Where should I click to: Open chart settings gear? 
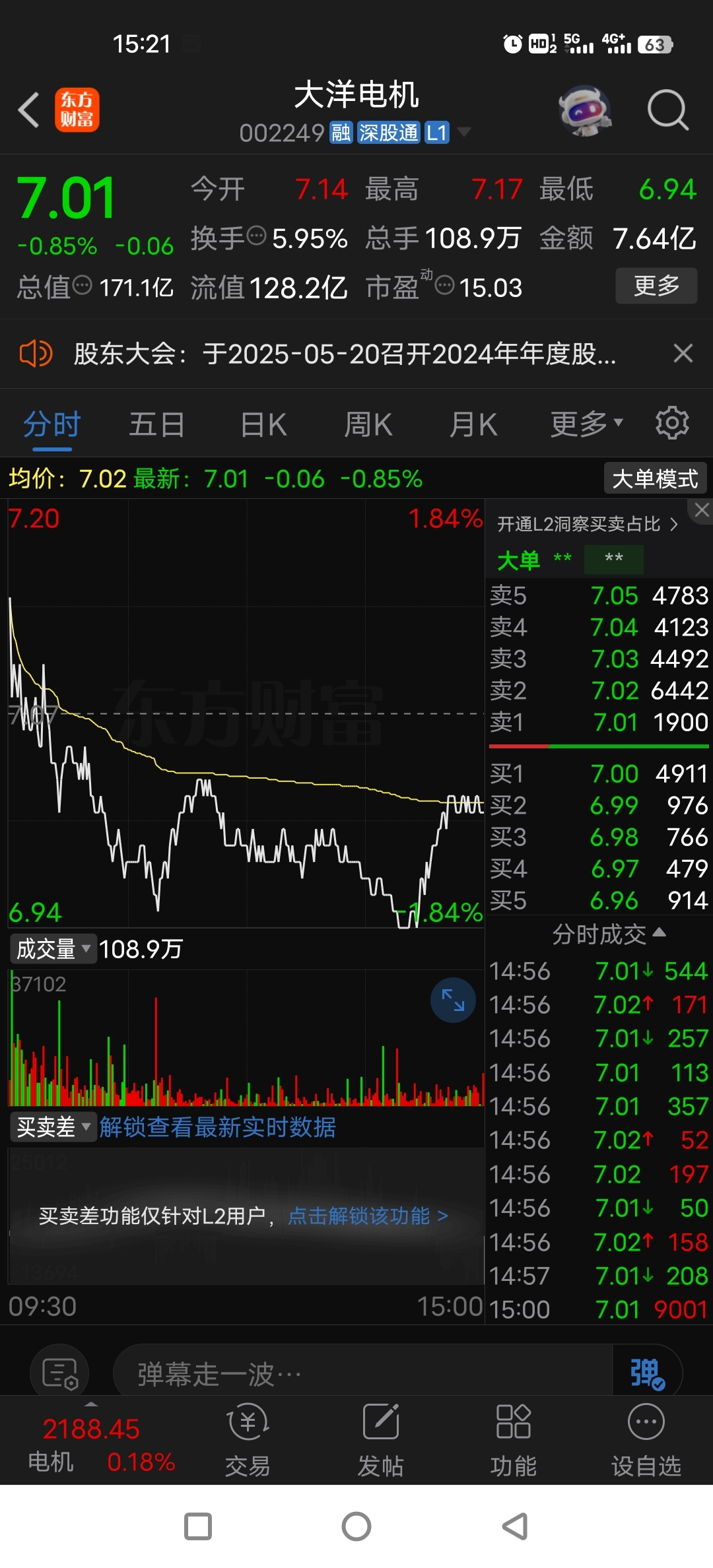[x=672, y=423]
